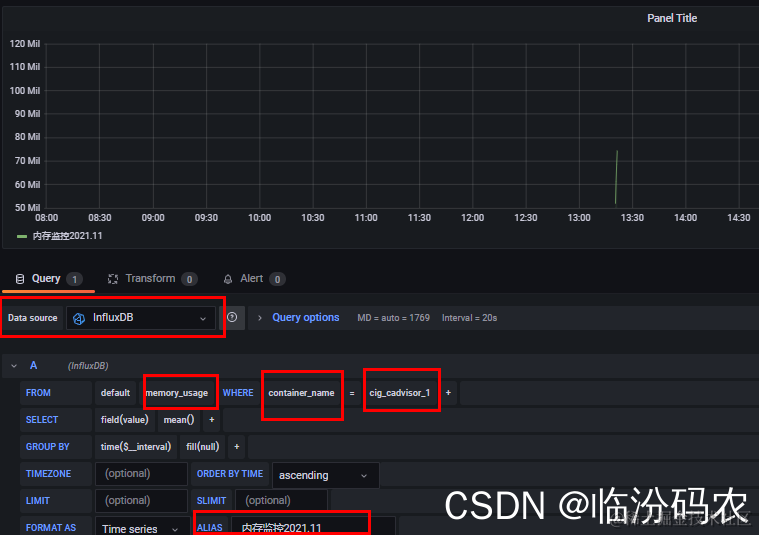Open the data source help icon
Viewport: 759px width, 535px height.
tap(232, 318)
